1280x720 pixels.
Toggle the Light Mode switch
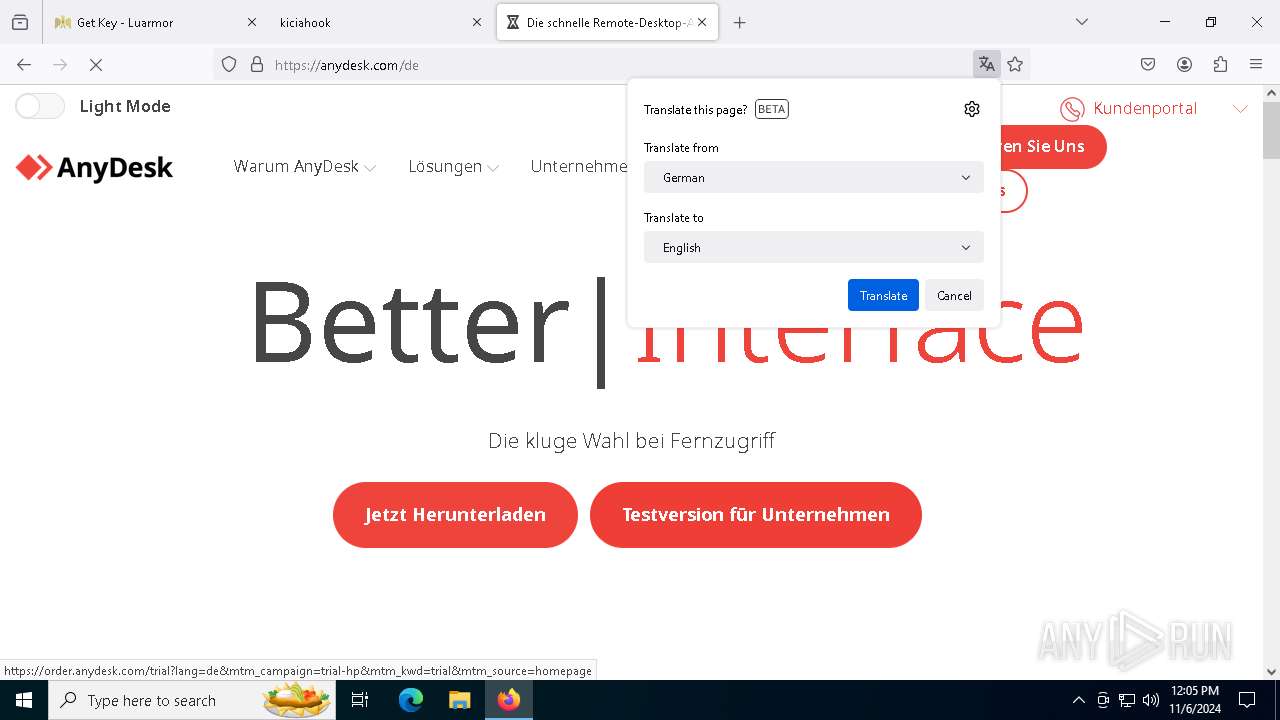pyautogui.click(x=40, y=106)
